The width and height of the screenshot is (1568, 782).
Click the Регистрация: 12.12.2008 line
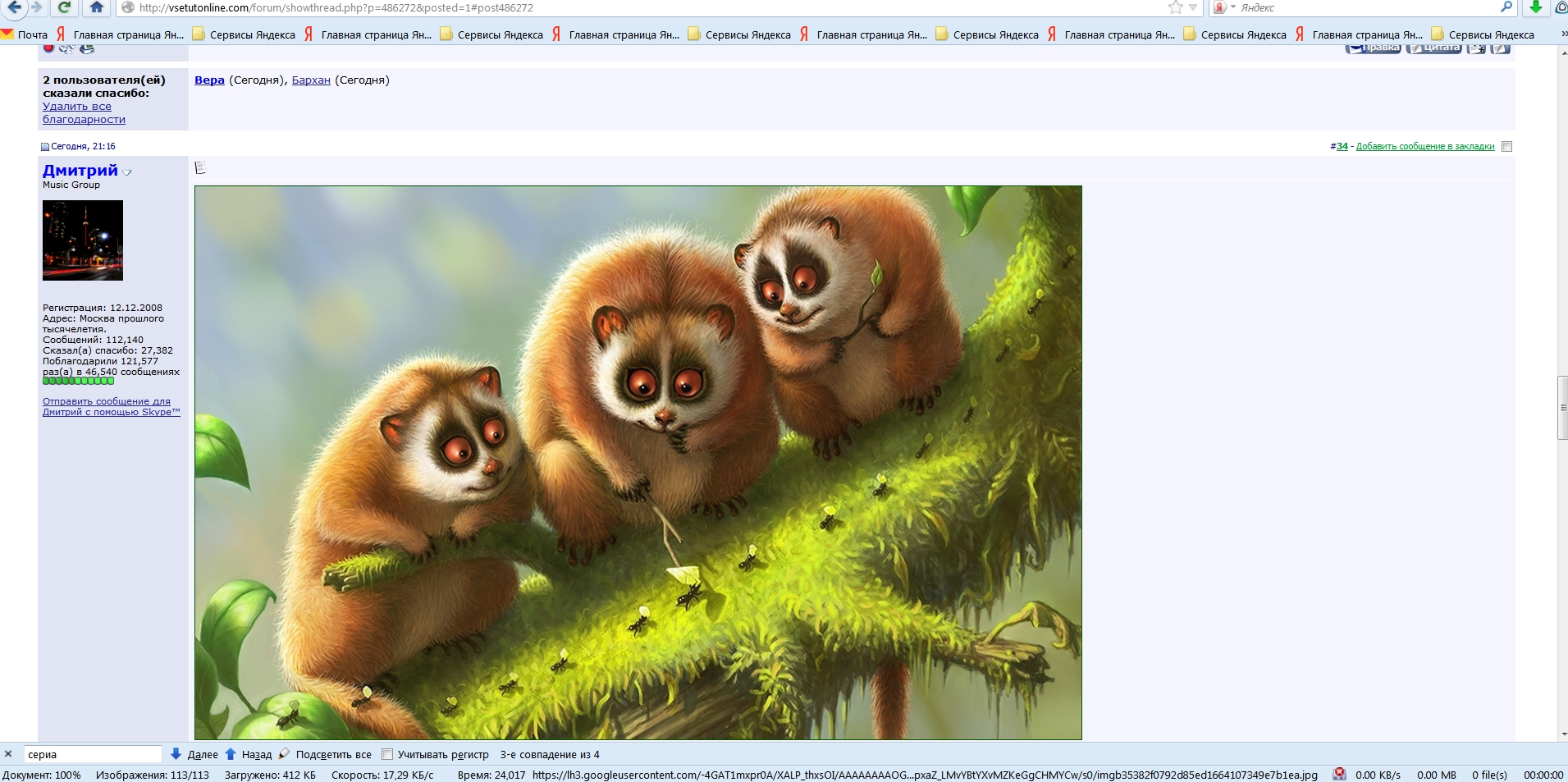point(103,308)
